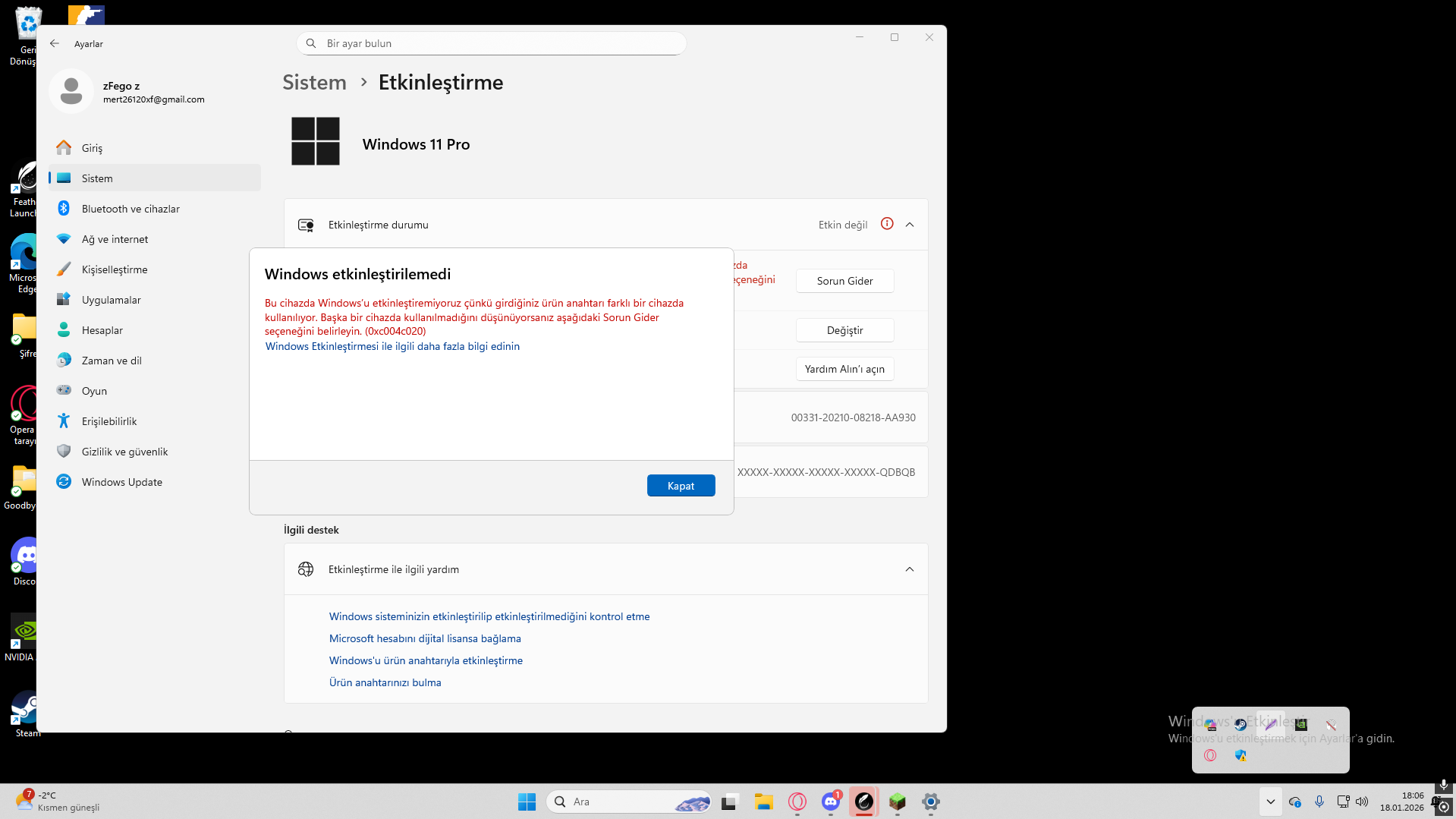Open Kişiselleştirme settings
This screenshot has height=819, width=1456.
(155, 269)
